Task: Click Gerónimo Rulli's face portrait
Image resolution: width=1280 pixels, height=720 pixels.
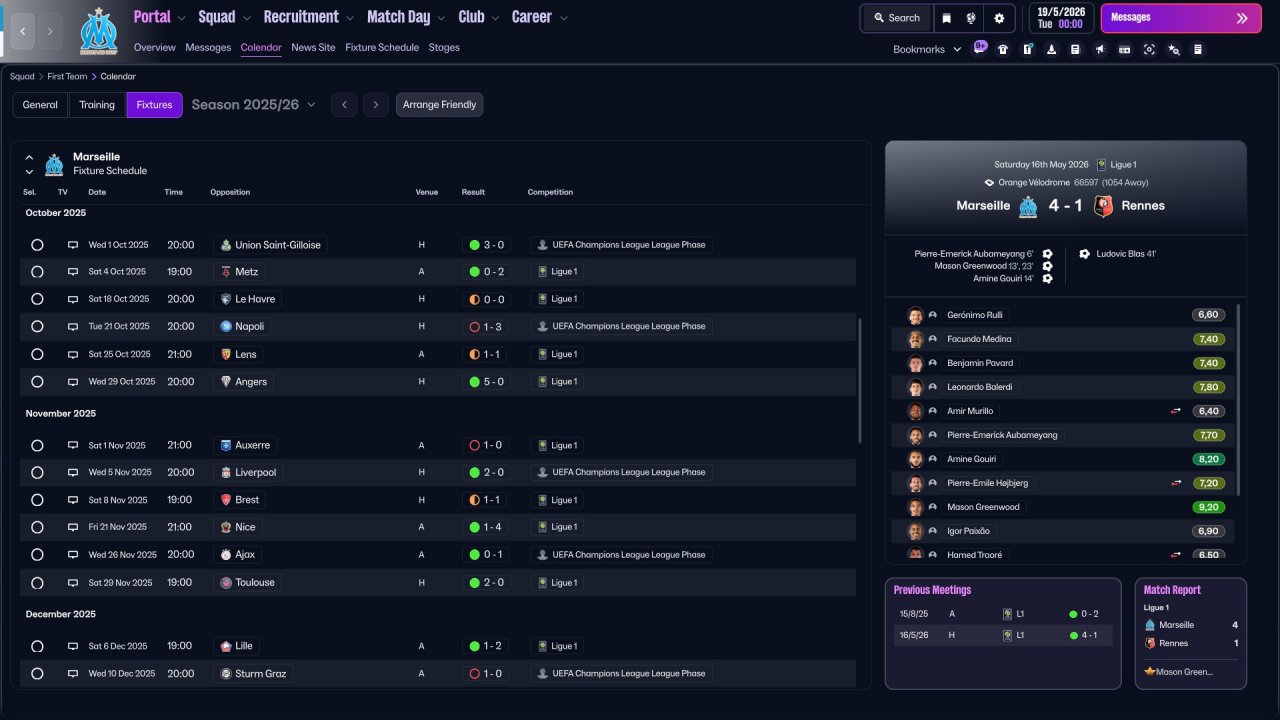Action: point(915,315)
